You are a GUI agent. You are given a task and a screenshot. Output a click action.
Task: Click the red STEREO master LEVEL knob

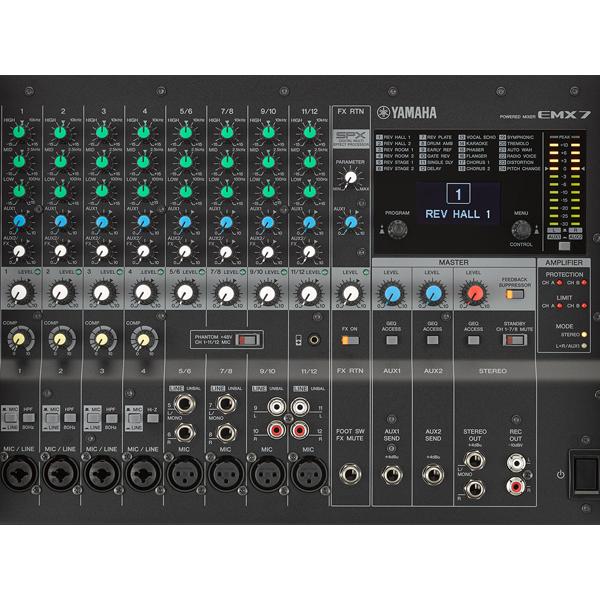[x=475, y=293]
